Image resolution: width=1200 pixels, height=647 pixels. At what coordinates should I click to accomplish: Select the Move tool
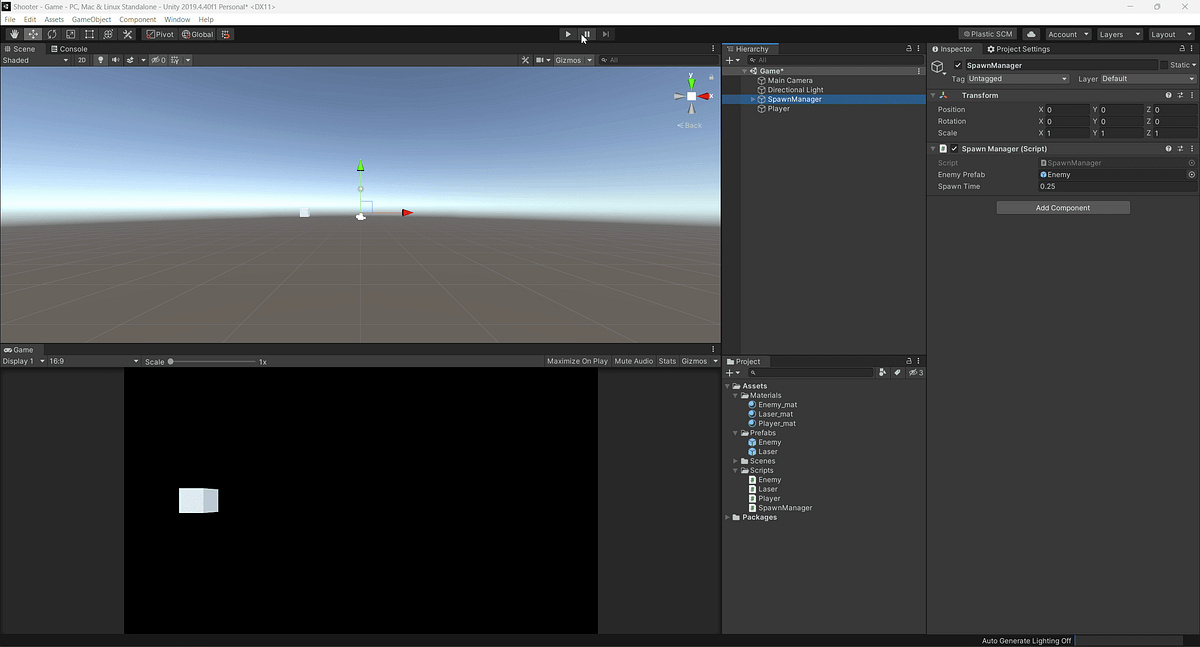click(x=32, y=33)
